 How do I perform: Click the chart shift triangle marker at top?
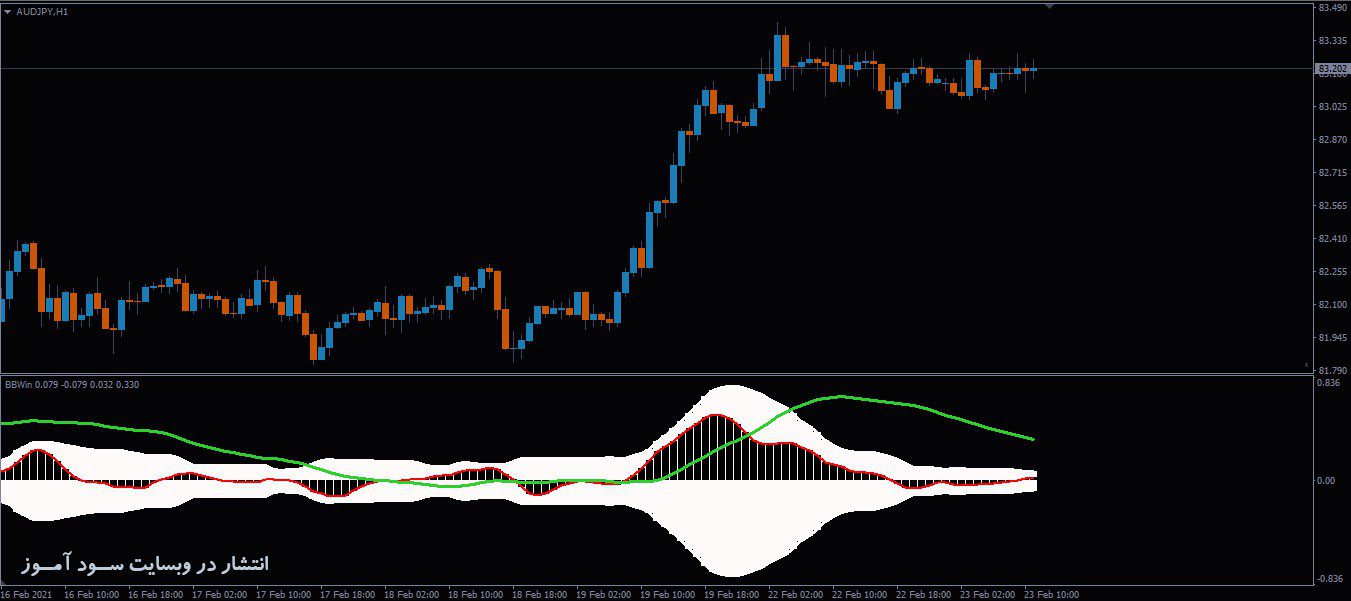[x=1049, y=7]
